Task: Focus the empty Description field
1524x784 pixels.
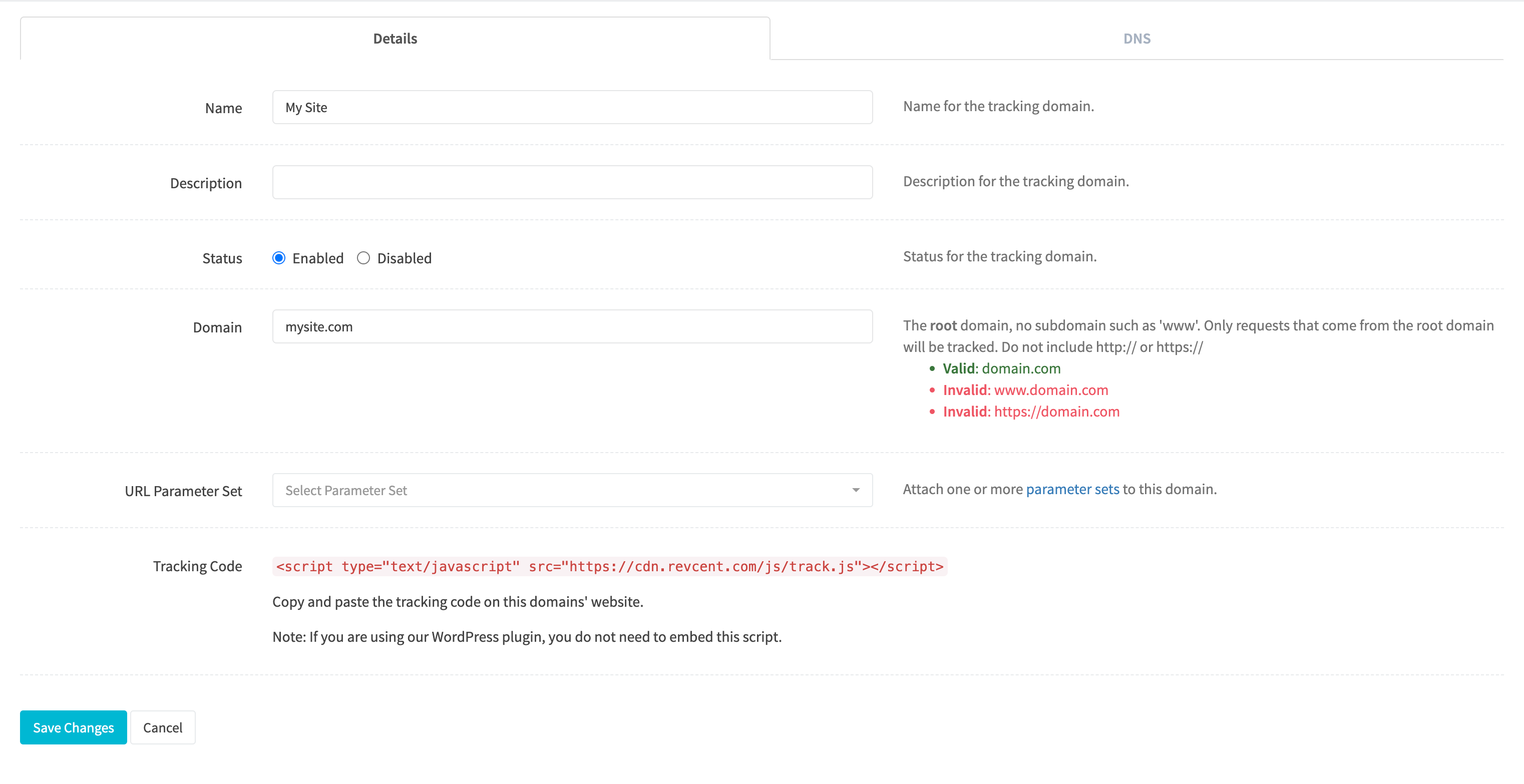Action: [x=572, y=182]
